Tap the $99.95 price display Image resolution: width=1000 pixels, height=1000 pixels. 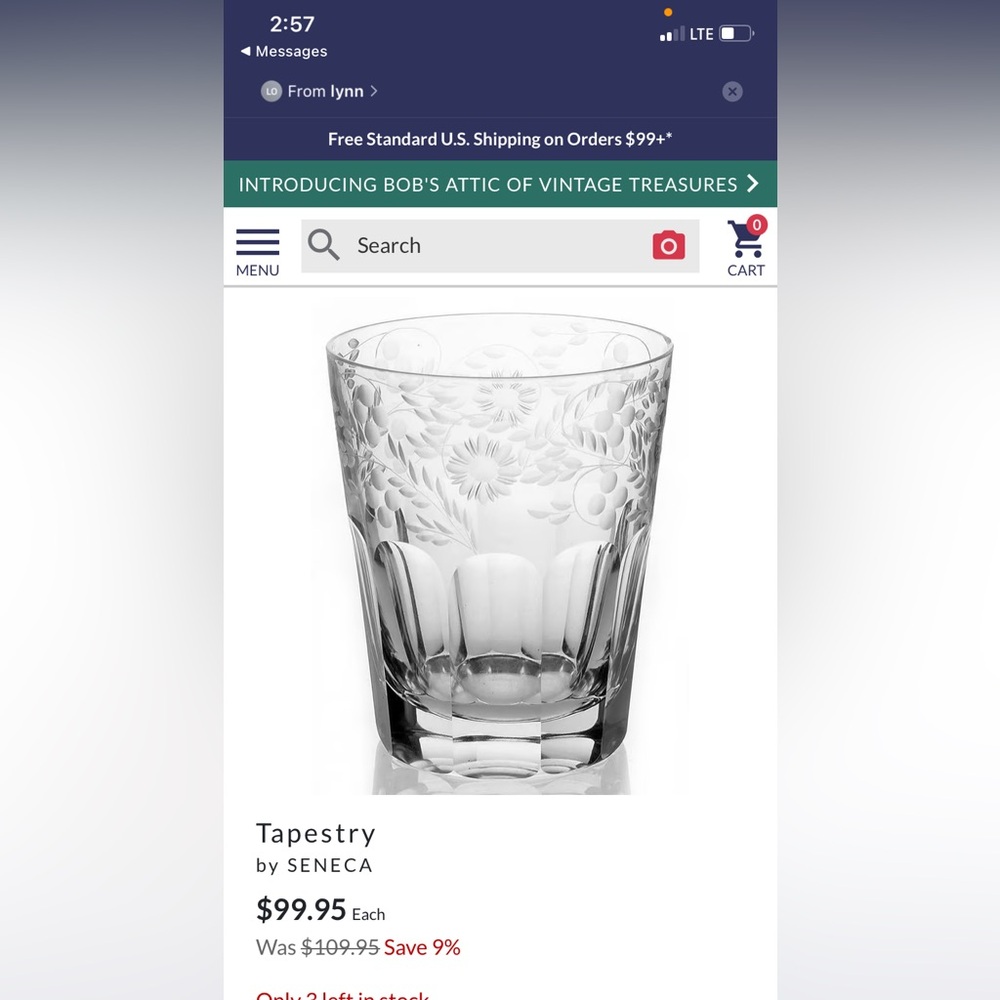pyautogui.click(x=301, y=911)
